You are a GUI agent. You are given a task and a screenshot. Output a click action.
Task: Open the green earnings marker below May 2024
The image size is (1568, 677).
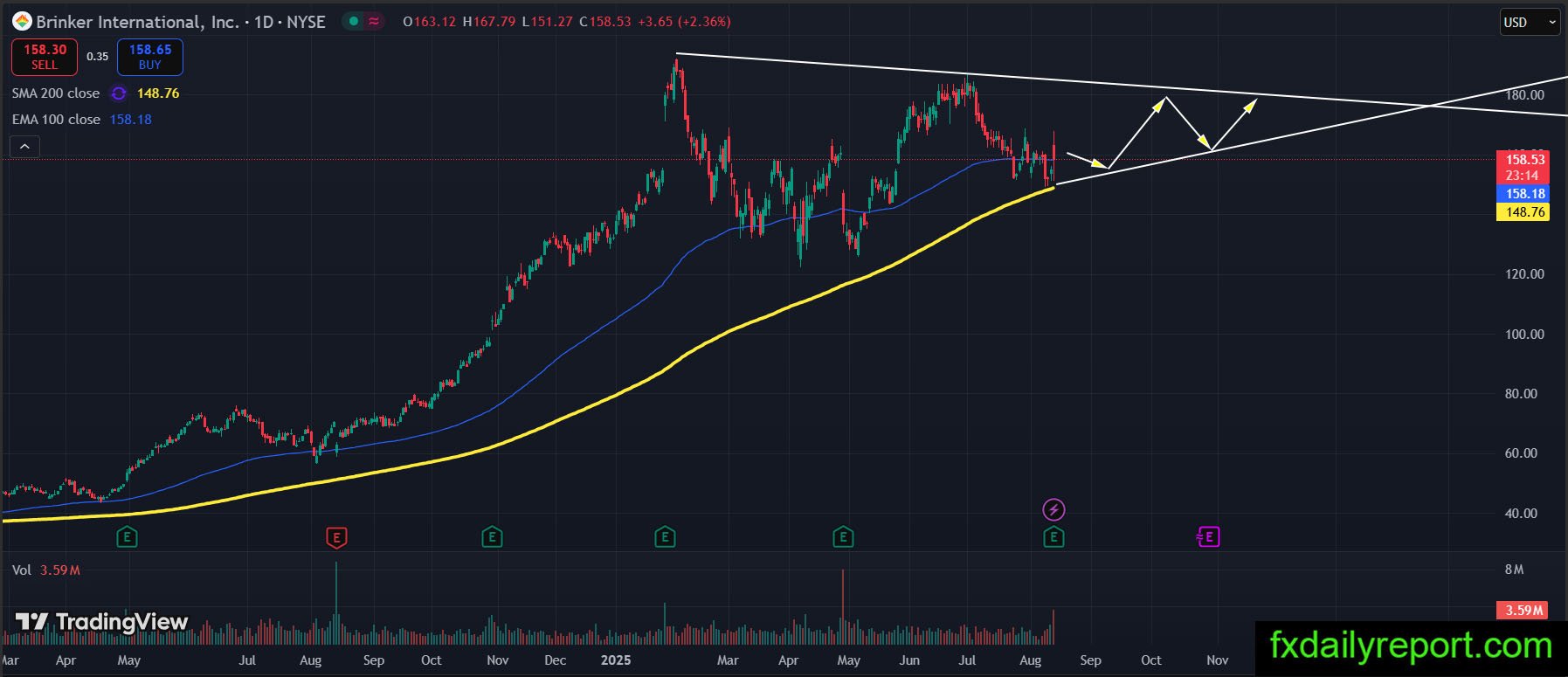(x=128, y=537)
